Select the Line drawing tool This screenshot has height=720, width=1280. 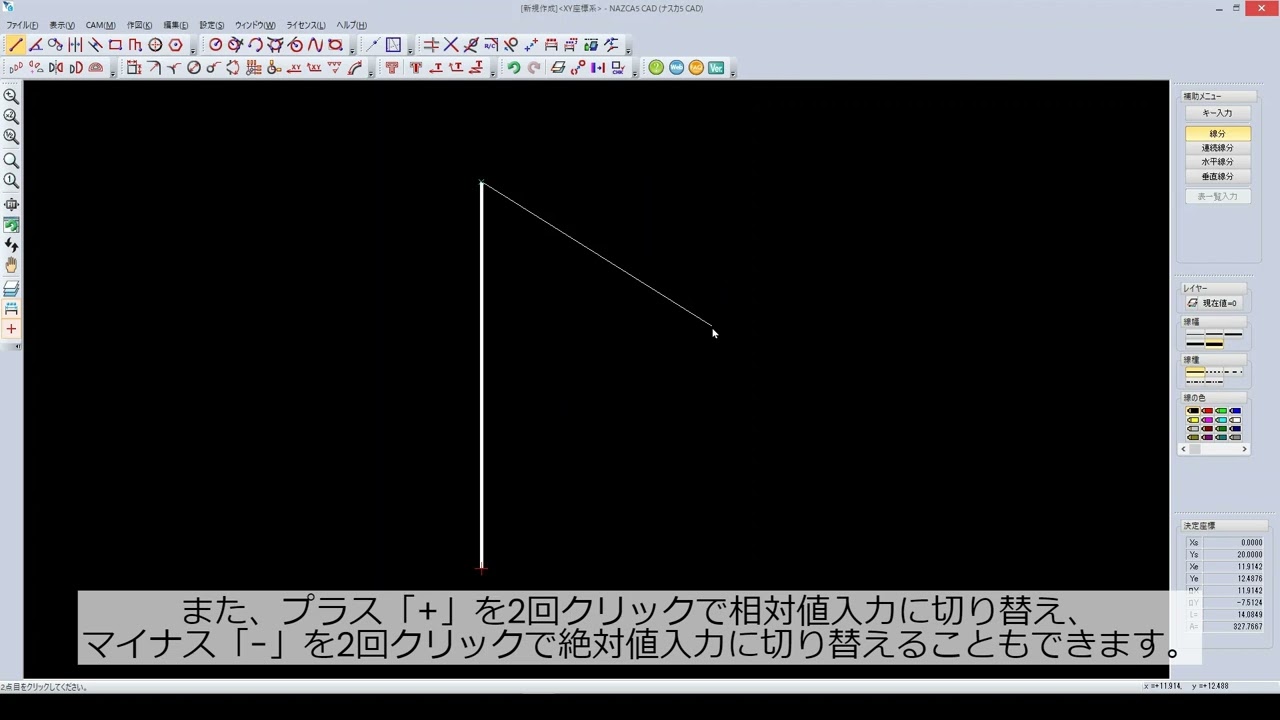(x=15, y=45)
